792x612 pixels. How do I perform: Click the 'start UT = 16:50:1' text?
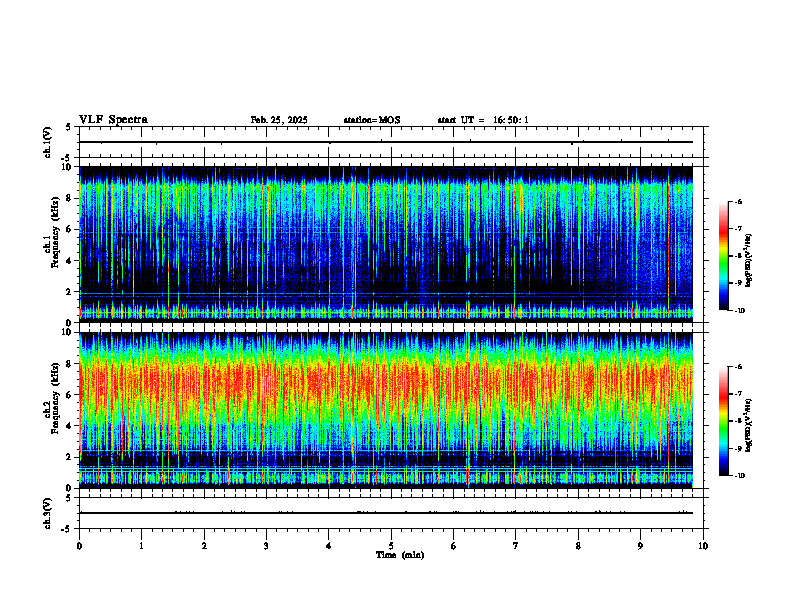click(483, 120)
